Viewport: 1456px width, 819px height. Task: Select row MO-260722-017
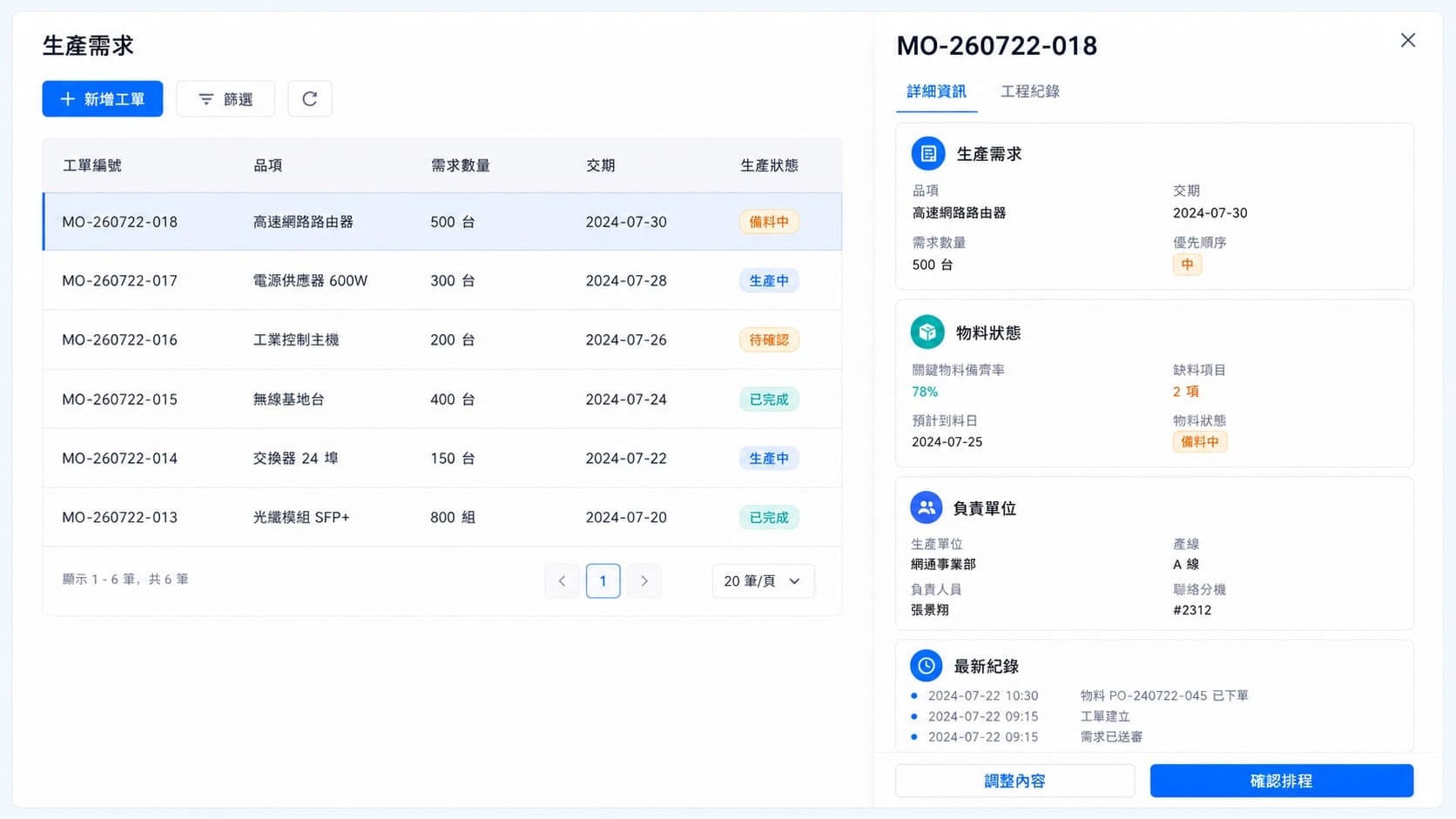pos(442,281)
